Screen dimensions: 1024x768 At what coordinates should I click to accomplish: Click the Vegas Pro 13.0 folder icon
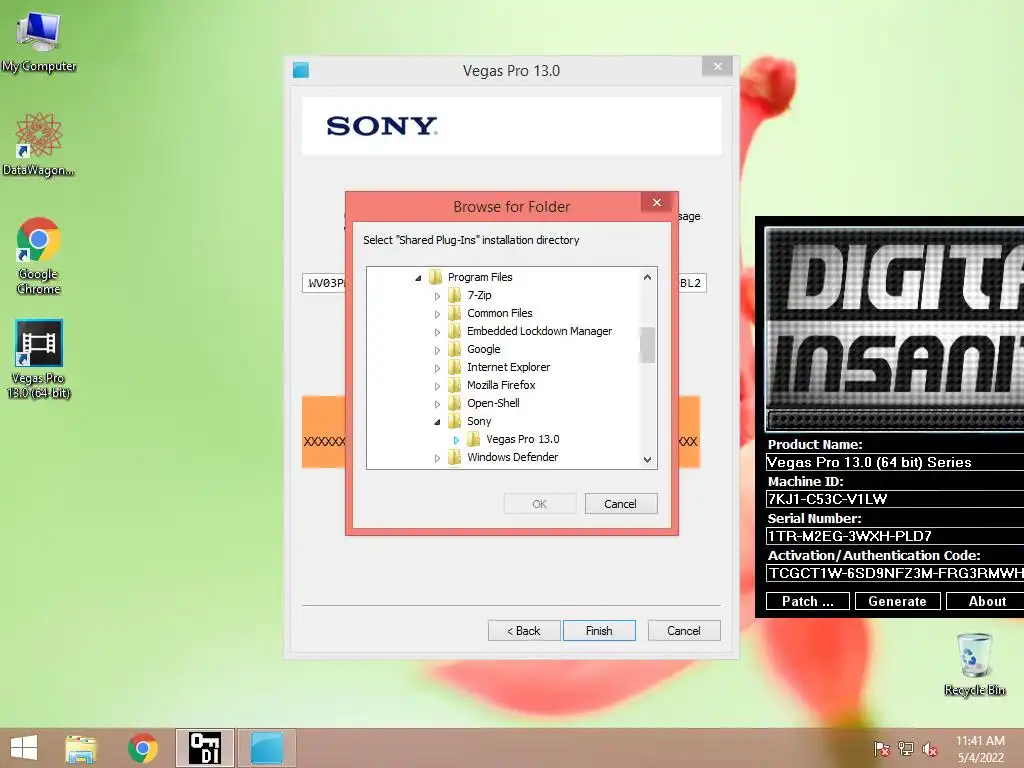click(473, 439)
